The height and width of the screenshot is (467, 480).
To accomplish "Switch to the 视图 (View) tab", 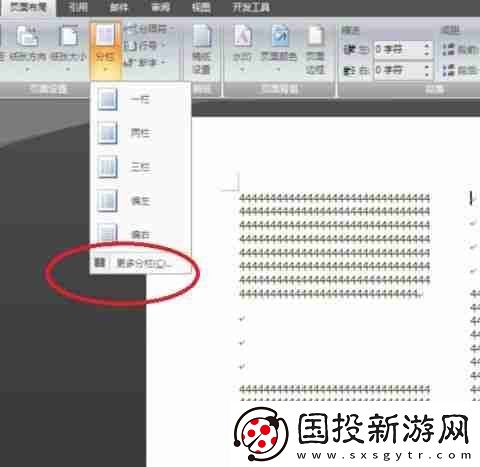I will pyautogui.click(x=201, y=7).
